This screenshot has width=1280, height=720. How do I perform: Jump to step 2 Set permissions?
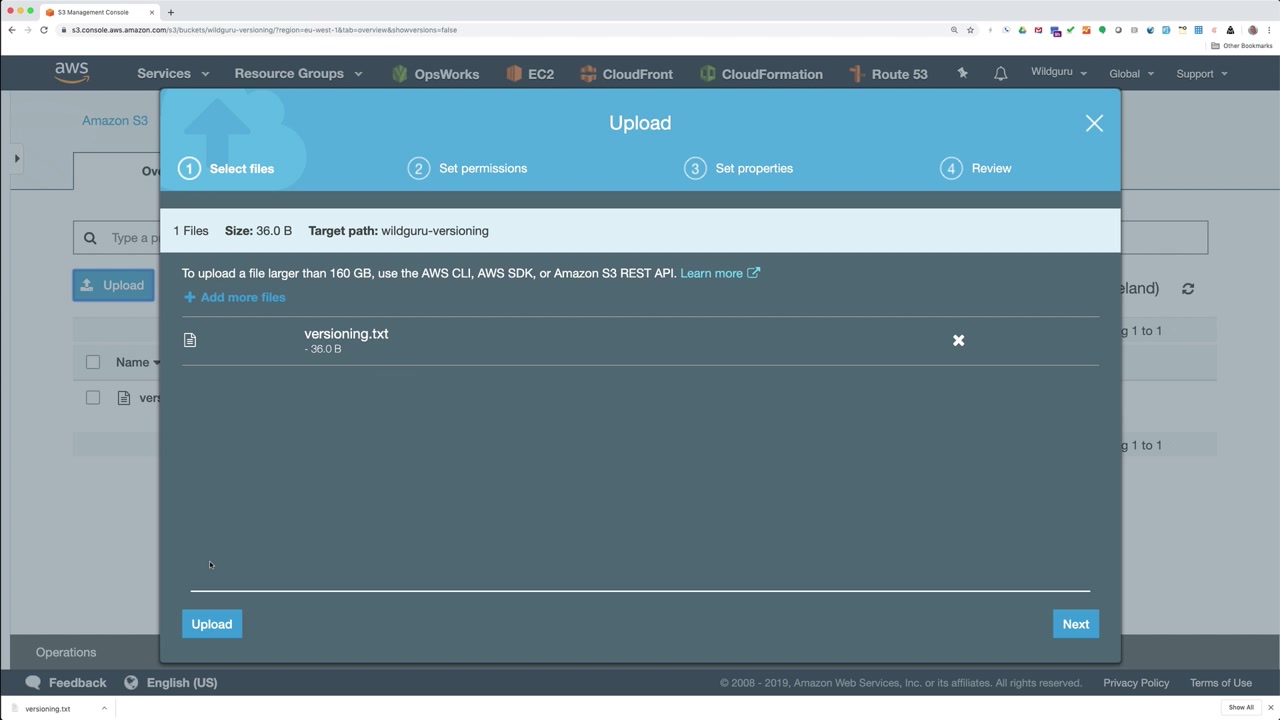click(467, 168)
